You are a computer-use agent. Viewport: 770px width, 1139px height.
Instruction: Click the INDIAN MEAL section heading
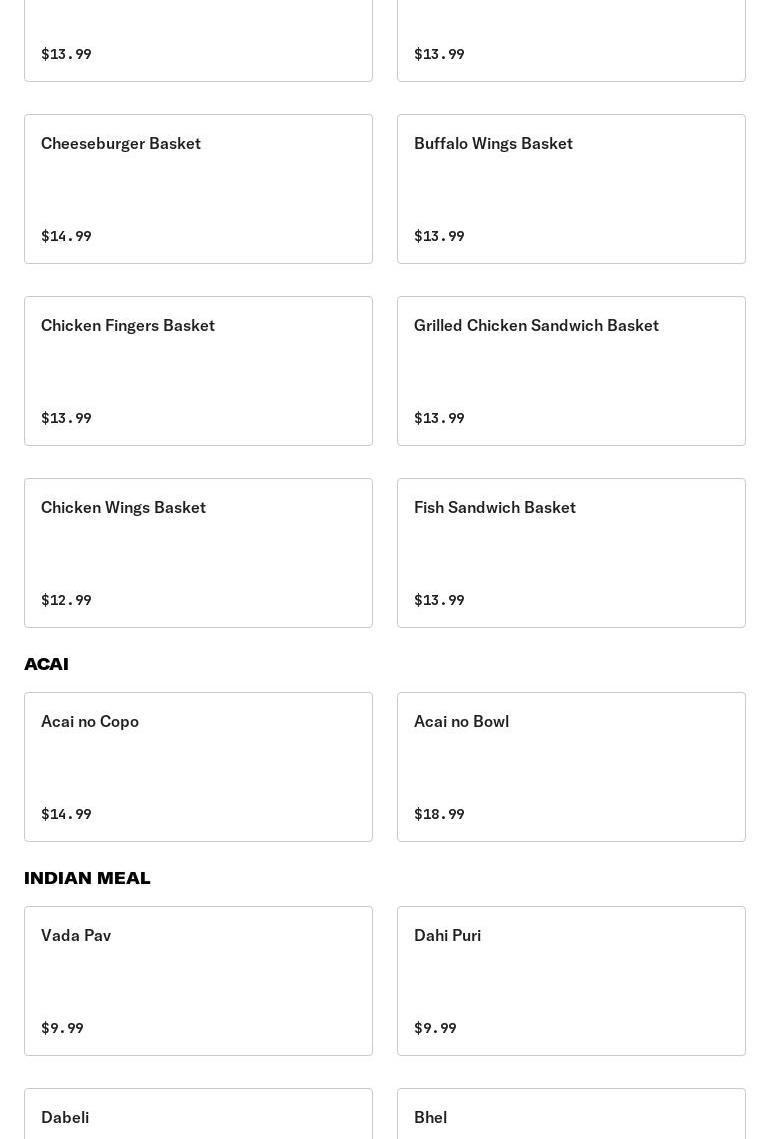pyautogui.click(x=87, y=878)
